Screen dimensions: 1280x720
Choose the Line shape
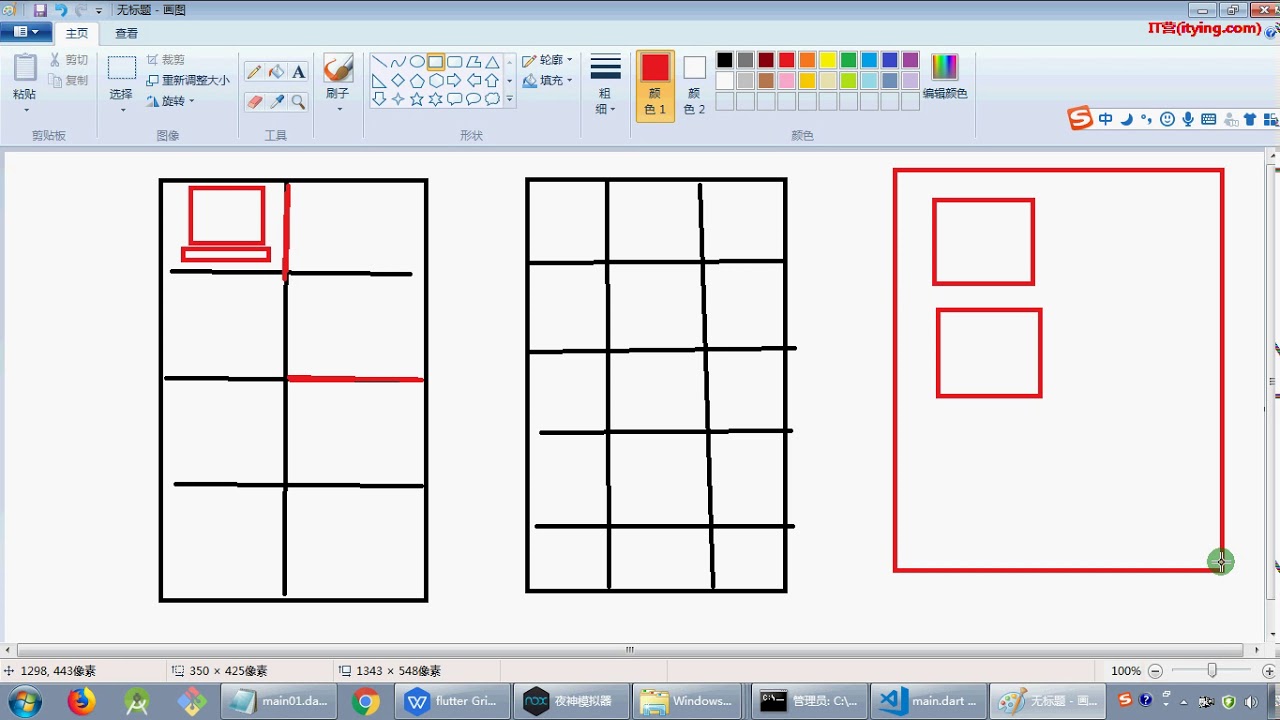tap(379, 62)
